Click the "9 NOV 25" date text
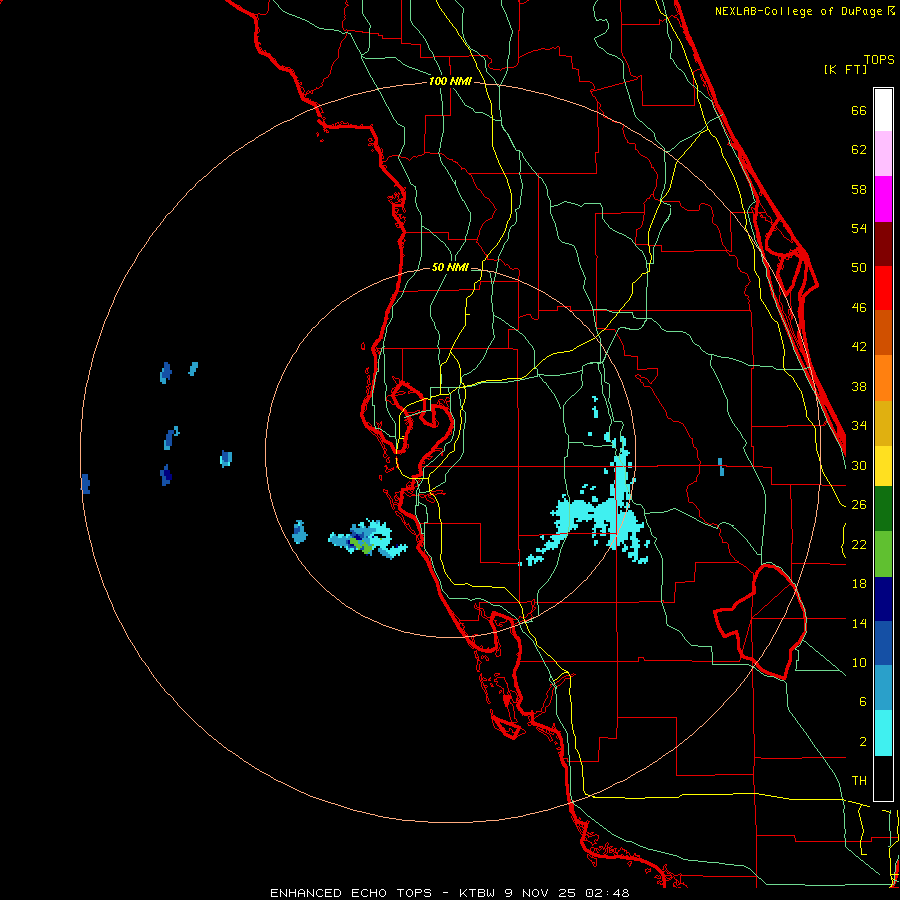 coord(540,893)
